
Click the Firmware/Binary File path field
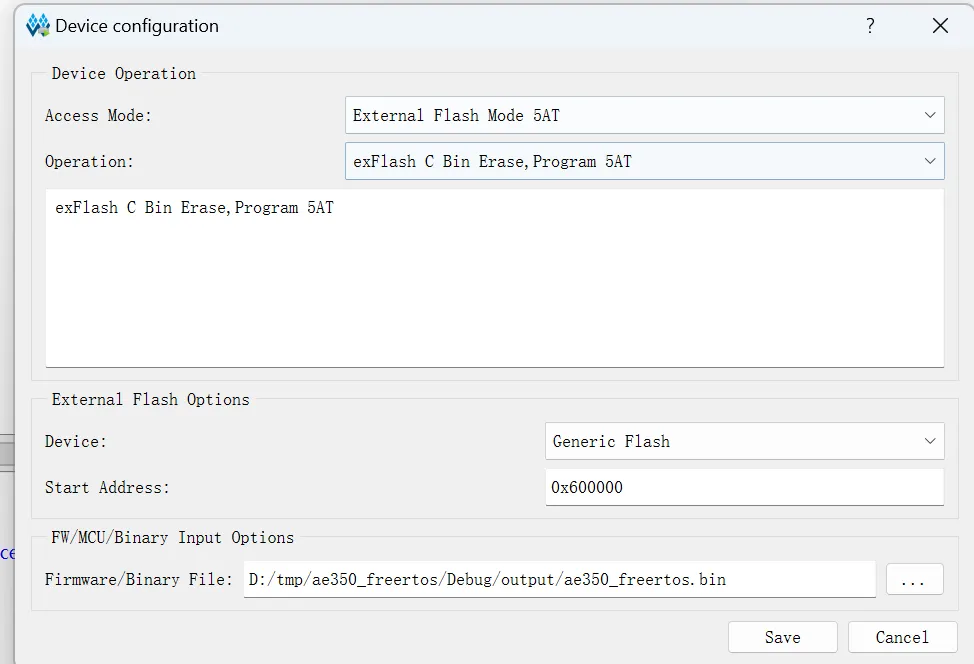(558, 579)
